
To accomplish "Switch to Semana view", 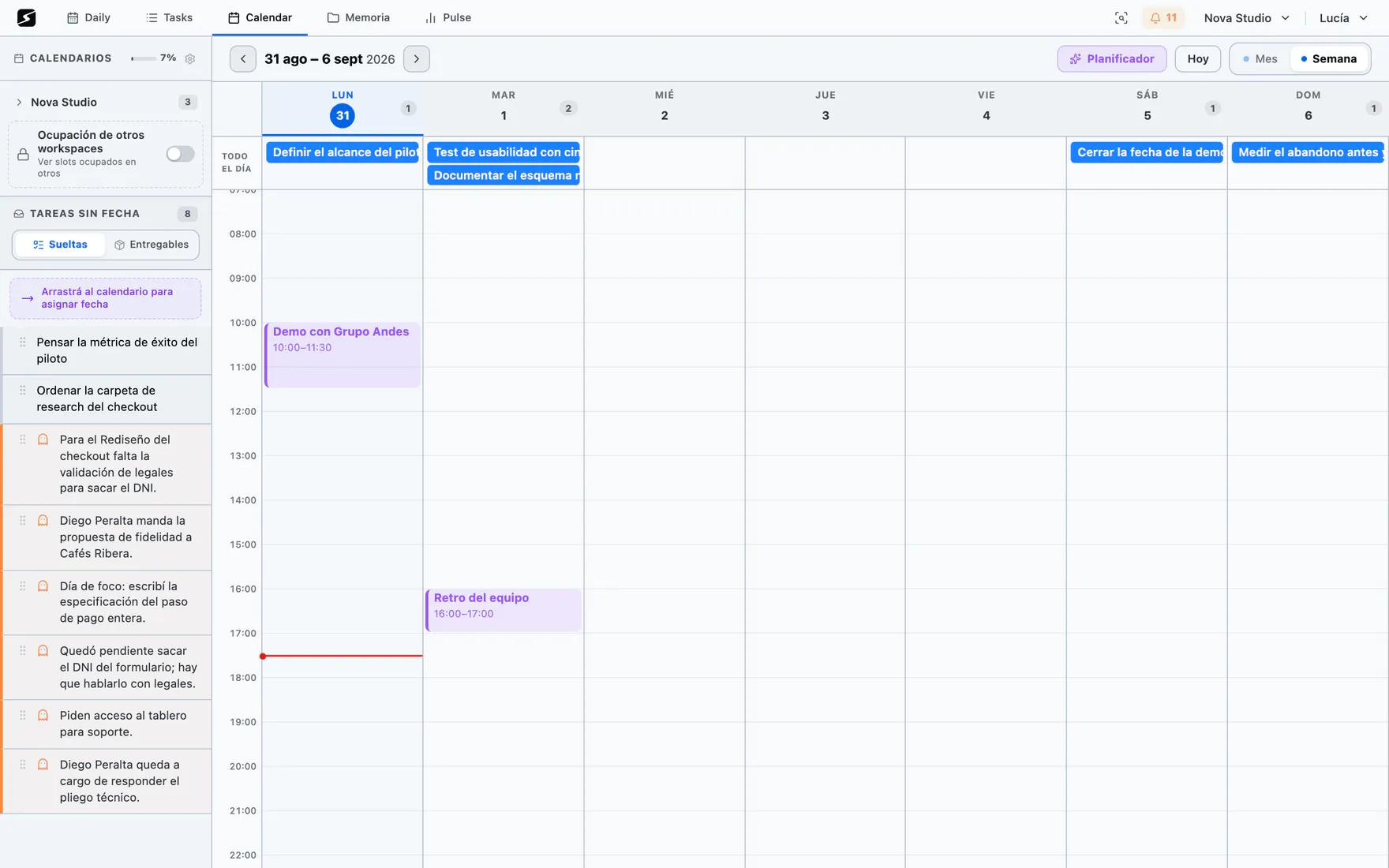I will pos(1329,59).
